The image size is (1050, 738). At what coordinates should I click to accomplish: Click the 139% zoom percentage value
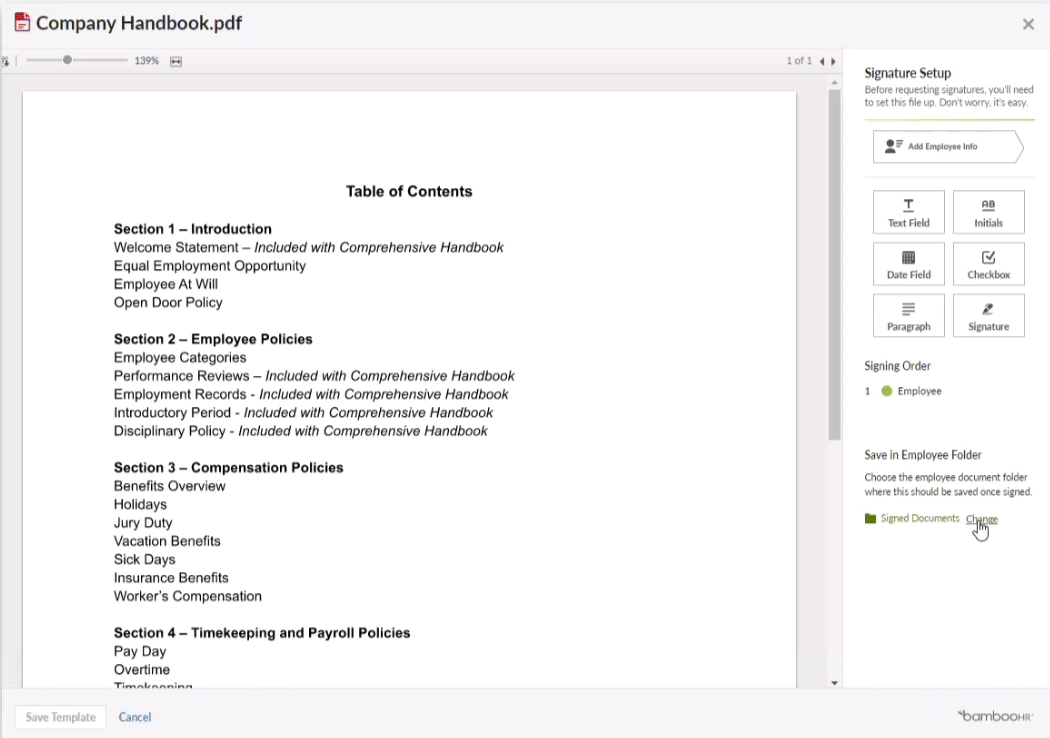click(146, 61)
